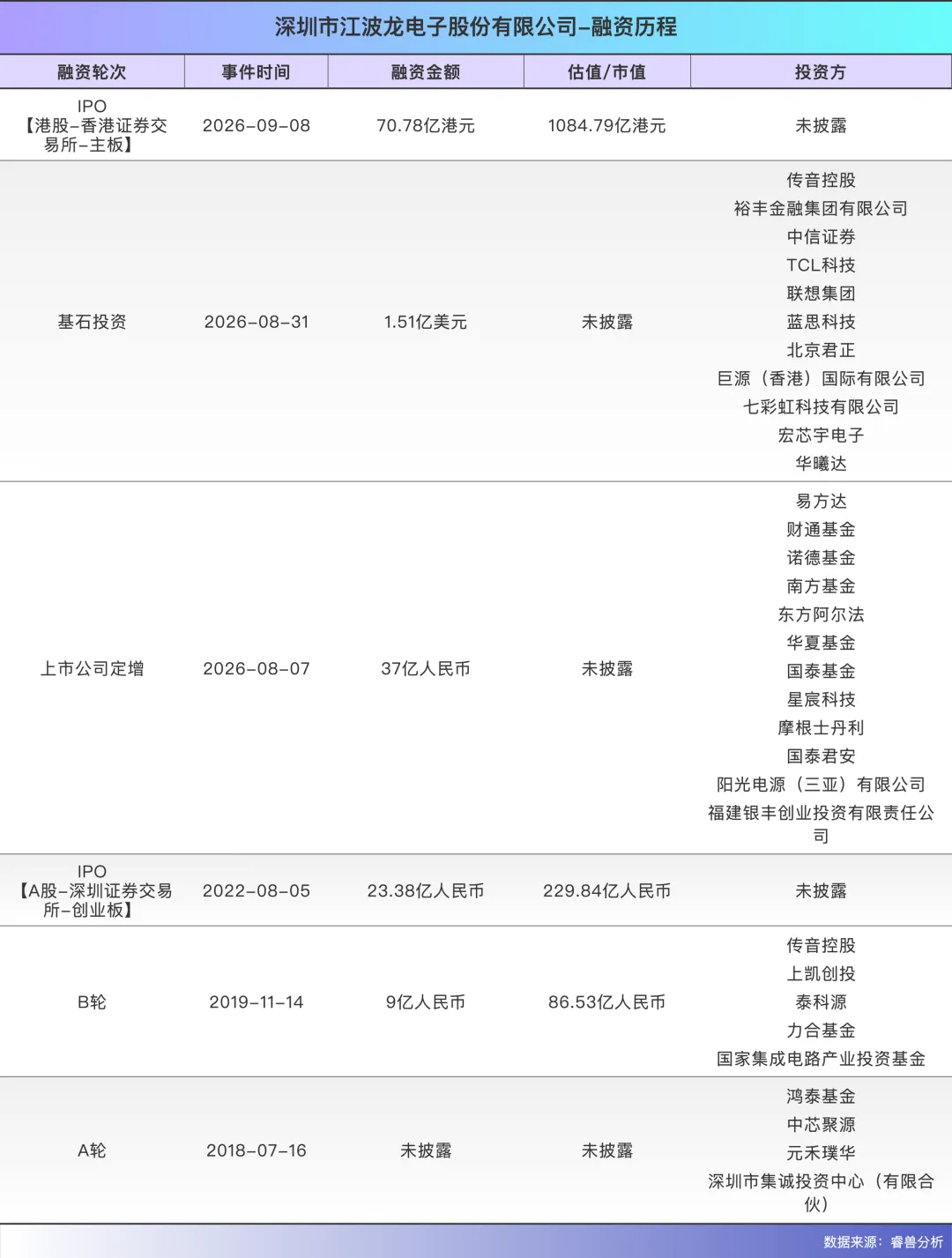Click the date 2018-07-16

[x=257, y=1150]
